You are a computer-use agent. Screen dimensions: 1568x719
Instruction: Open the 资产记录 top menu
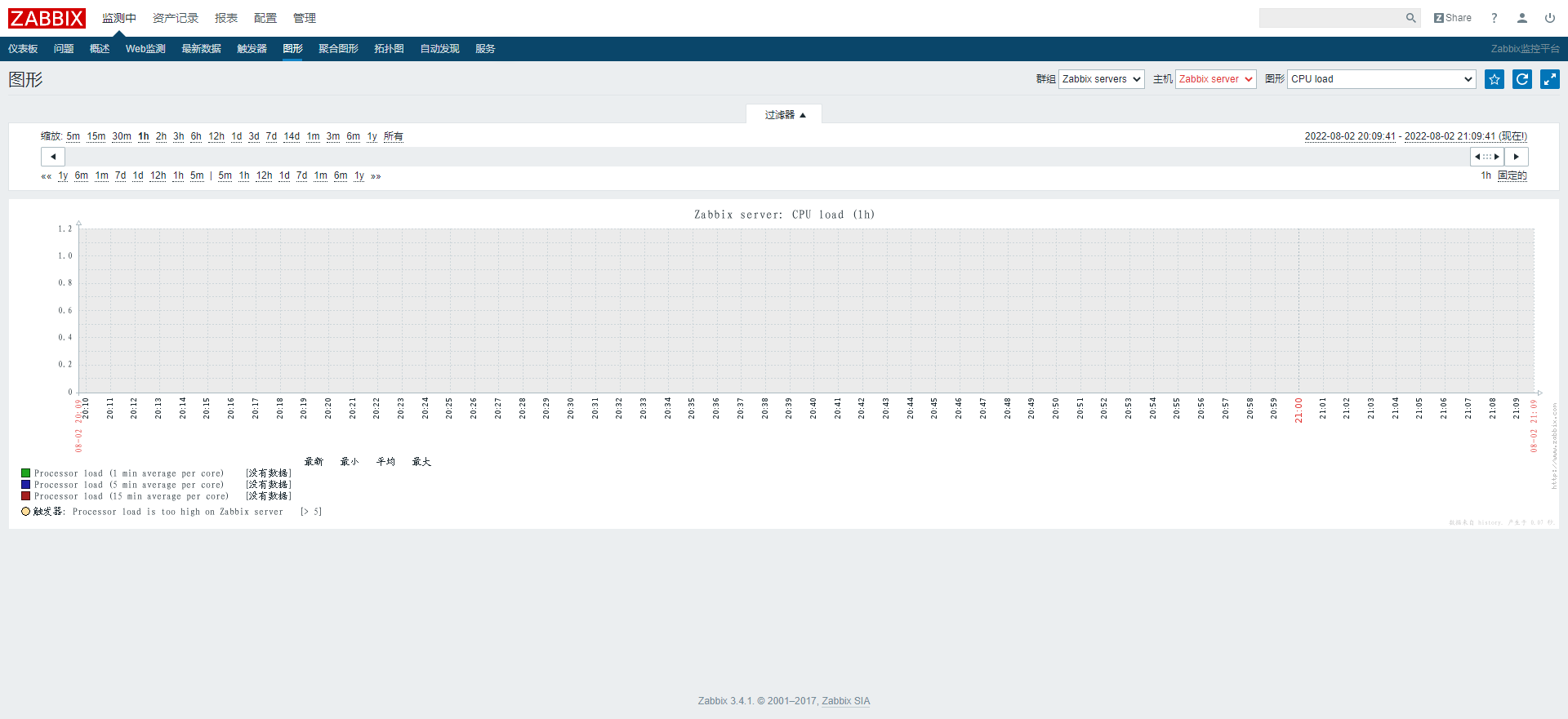click(x=176, y=18)
